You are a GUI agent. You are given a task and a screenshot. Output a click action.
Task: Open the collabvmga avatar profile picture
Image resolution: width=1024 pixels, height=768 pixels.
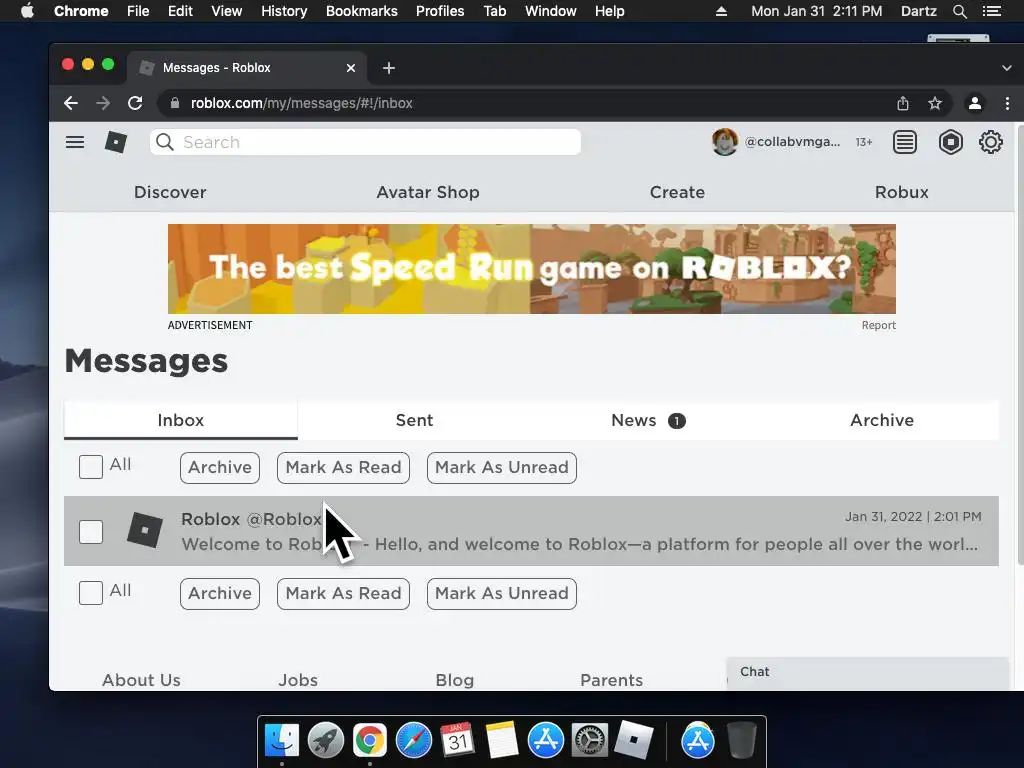tap(724, 142)
